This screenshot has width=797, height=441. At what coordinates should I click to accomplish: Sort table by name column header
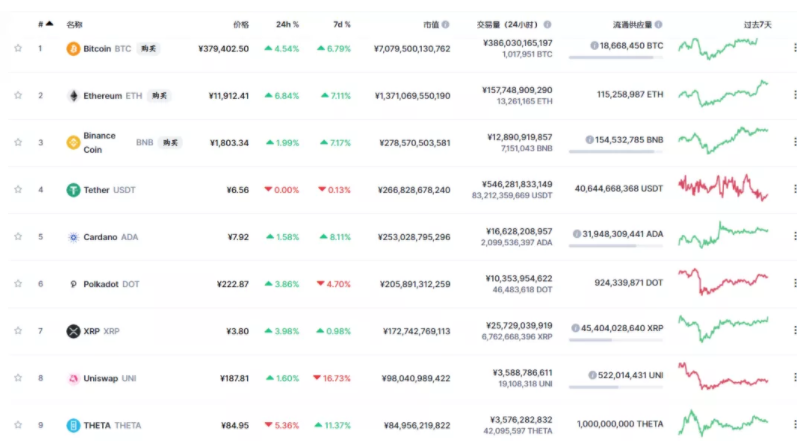click(x=74, y=24)
